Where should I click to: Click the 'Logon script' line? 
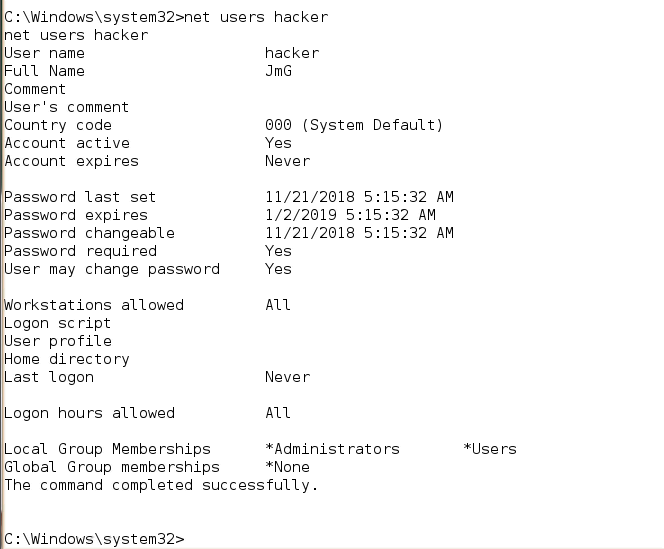coord(57,323)
